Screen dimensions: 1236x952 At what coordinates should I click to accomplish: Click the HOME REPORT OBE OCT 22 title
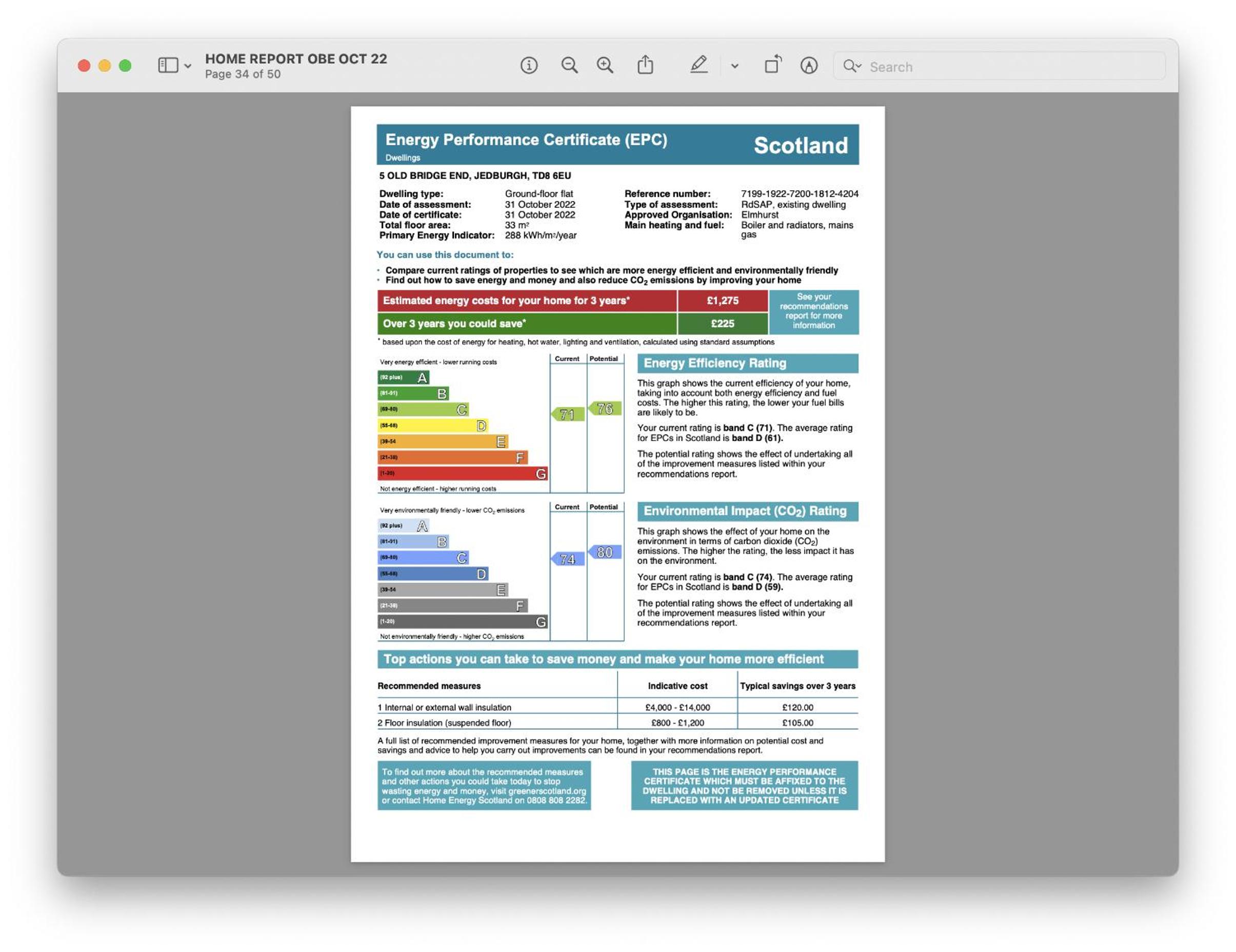(296, 59)
